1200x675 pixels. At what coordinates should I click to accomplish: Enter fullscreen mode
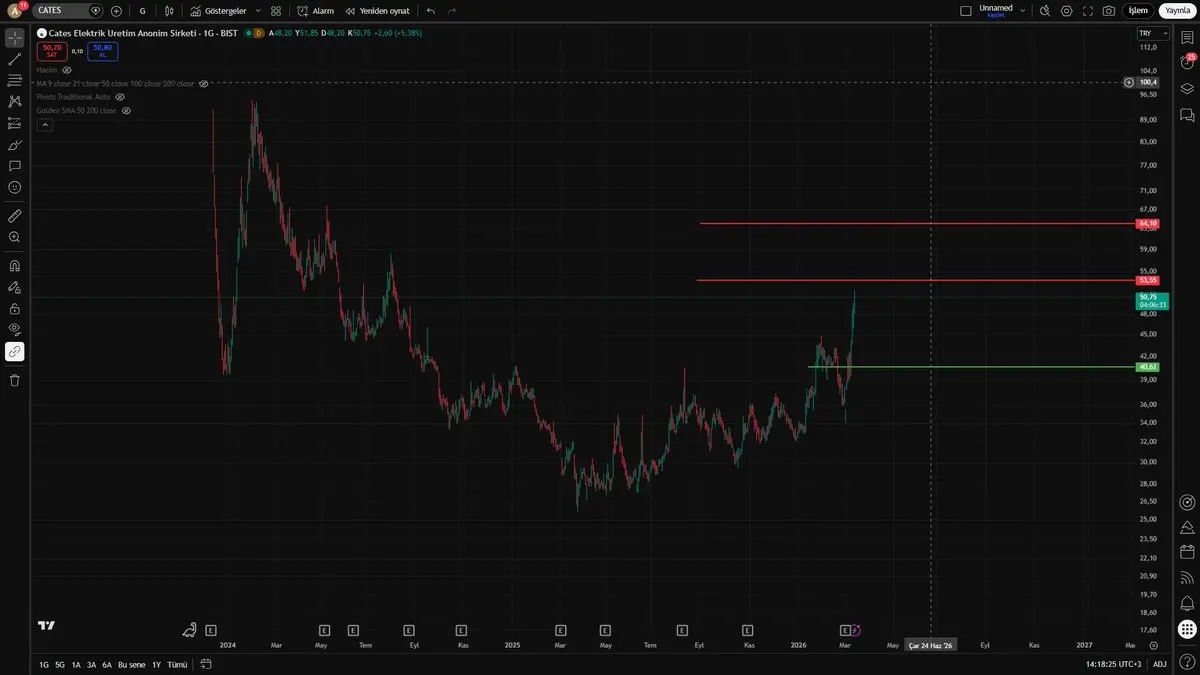tap(1088, 10)
